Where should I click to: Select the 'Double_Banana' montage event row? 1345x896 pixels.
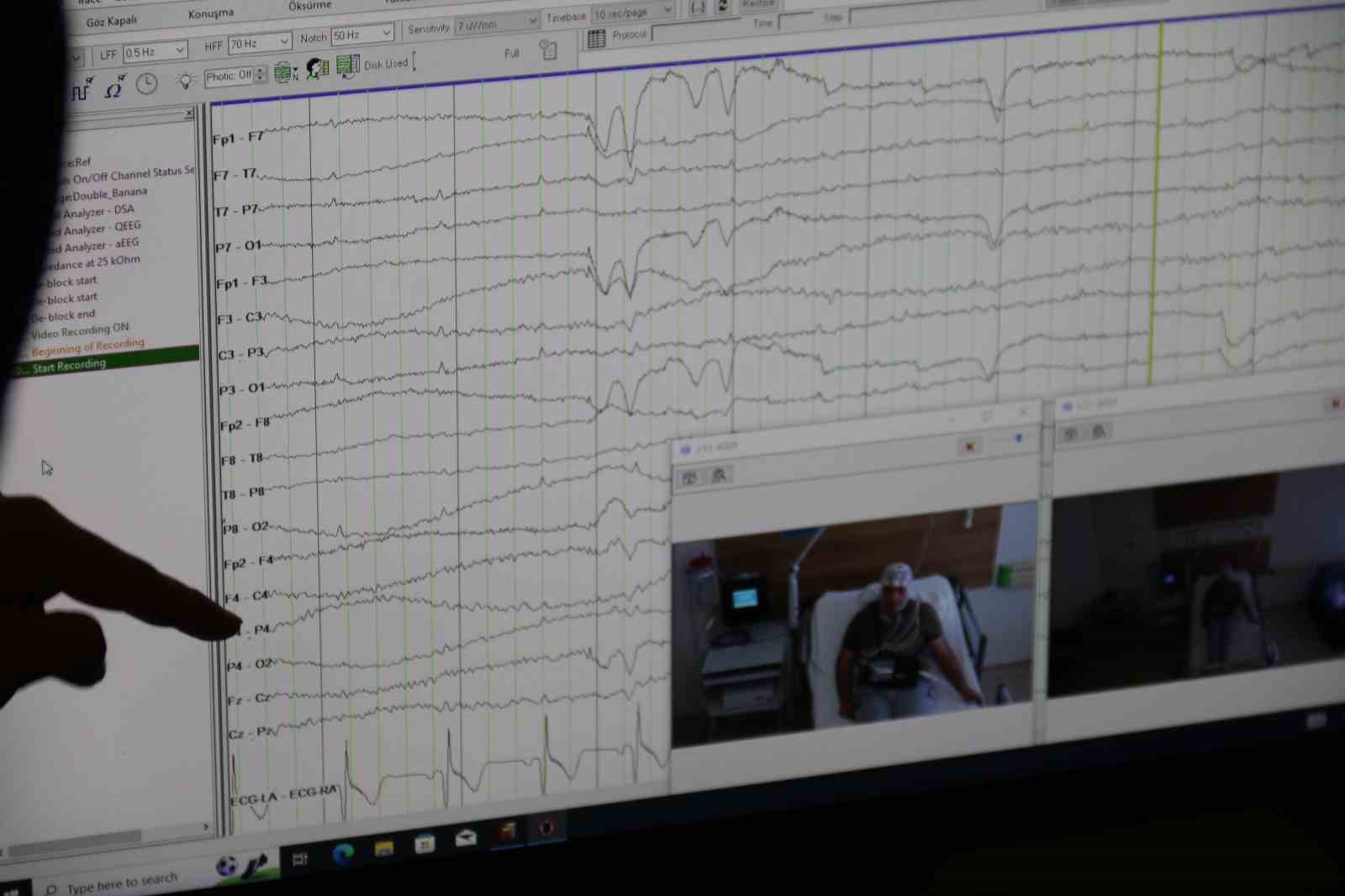click(x=102, y=194)
